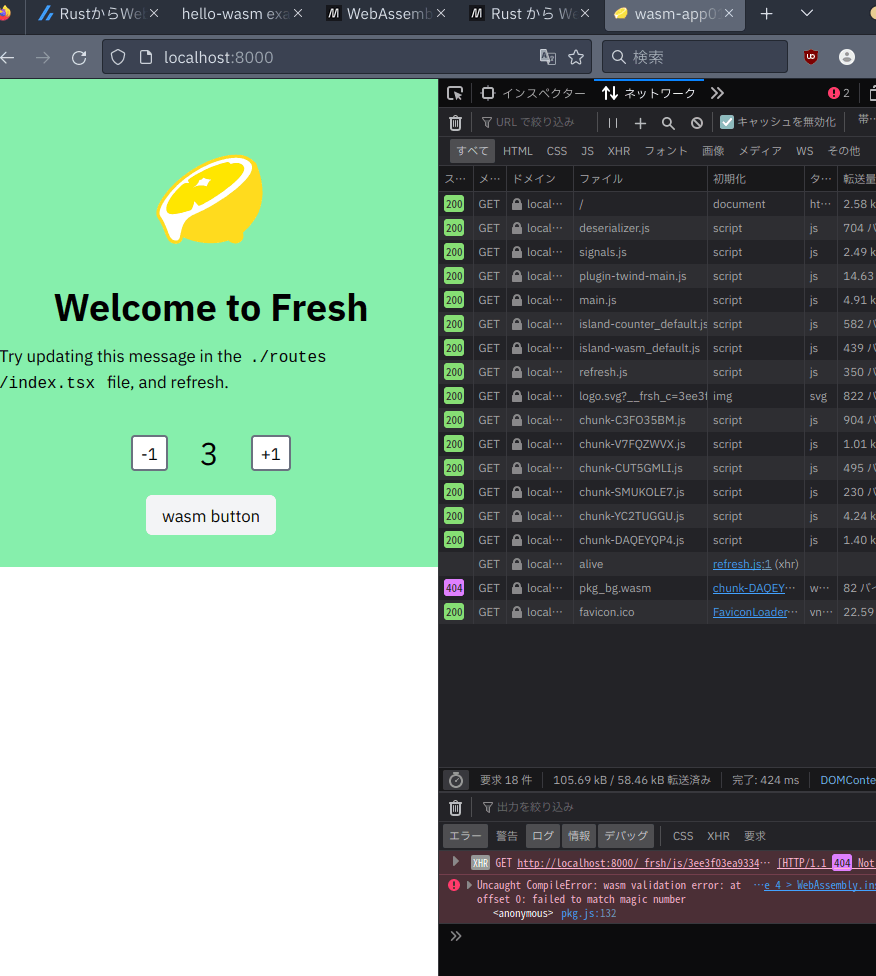The height and width of the screenshot is (976, 876).
Task: Toggle the 警告 console filter
Action: (506, 836)
